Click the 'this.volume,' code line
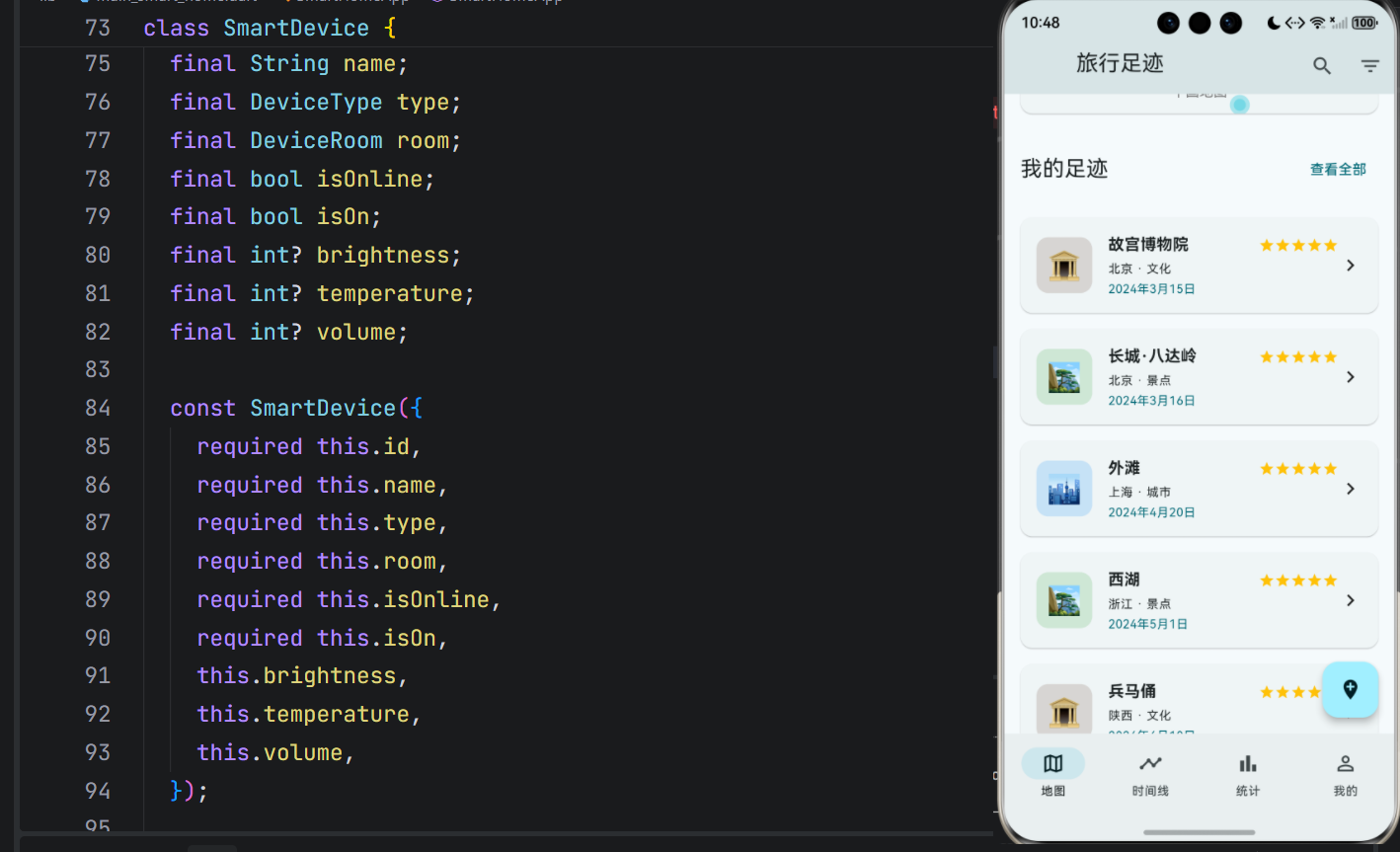Viewport: 1400px width, 852px height. [275, 752]
